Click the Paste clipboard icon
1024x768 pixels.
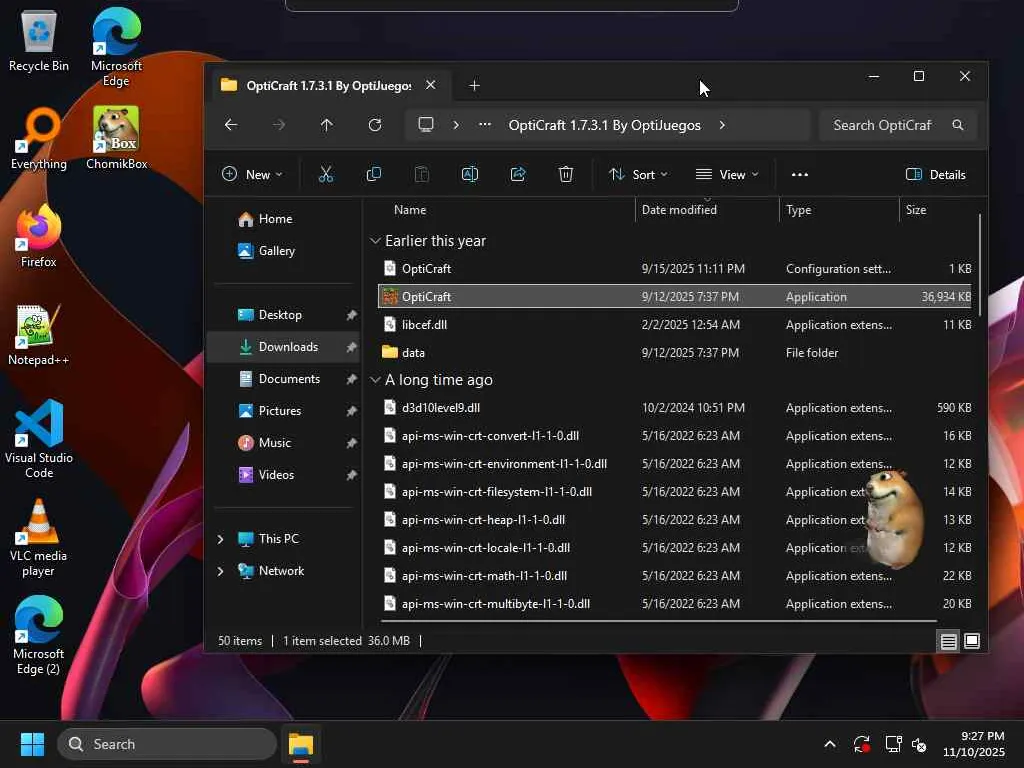422,174
